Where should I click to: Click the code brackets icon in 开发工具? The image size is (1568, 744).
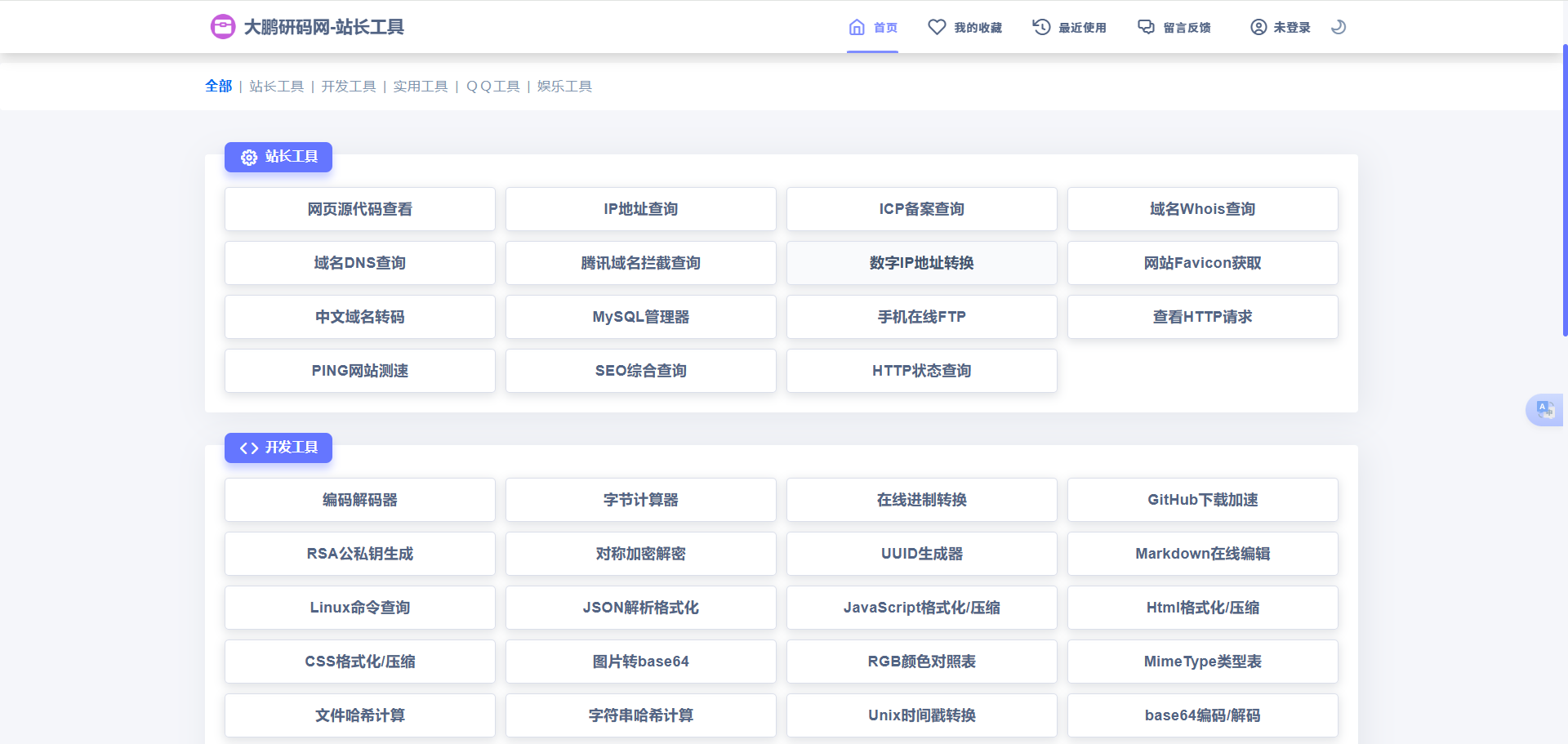(249, 448)
